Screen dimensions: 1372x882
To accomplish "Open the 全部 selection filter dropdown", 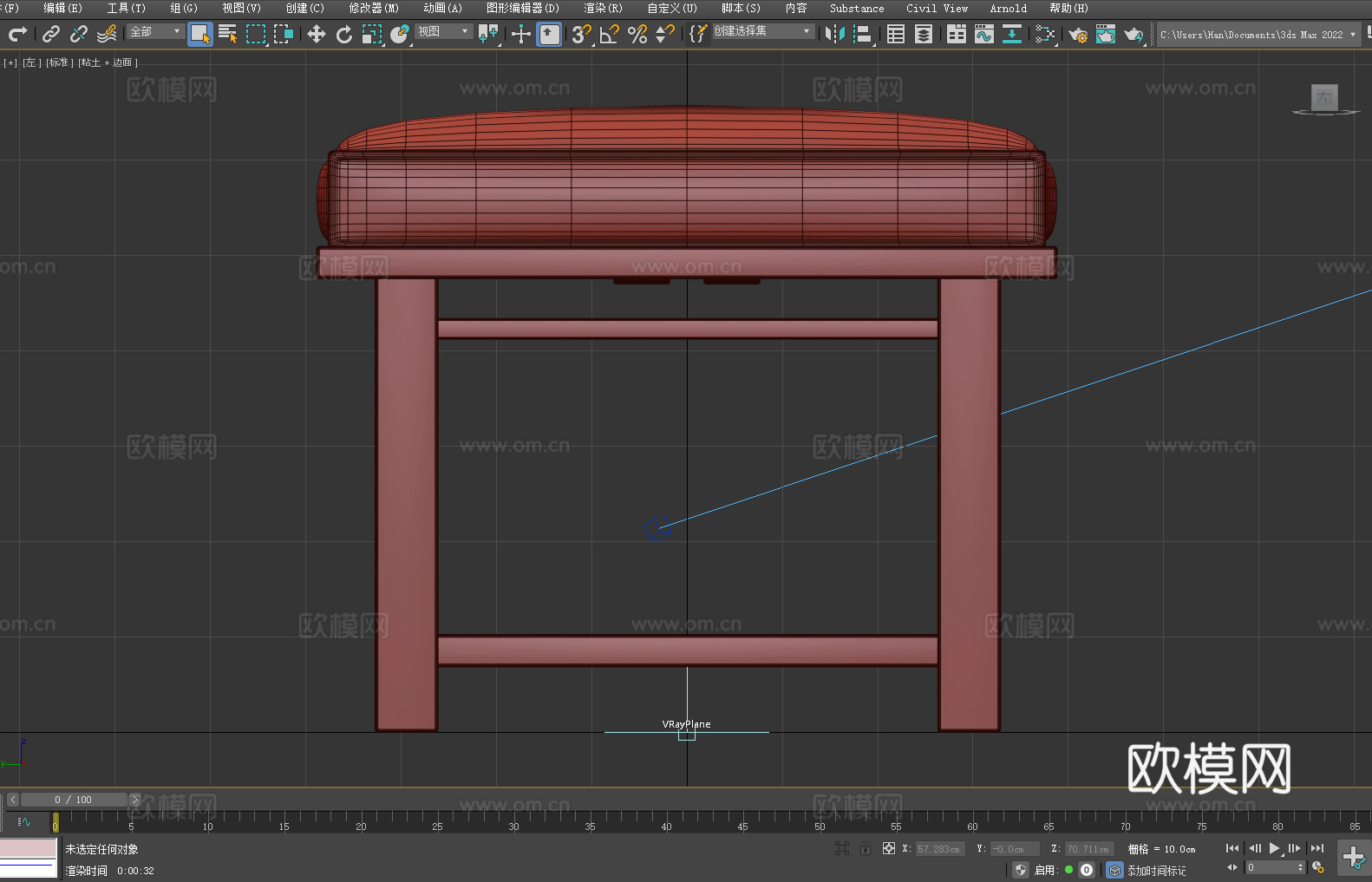I will pos(156,31).
